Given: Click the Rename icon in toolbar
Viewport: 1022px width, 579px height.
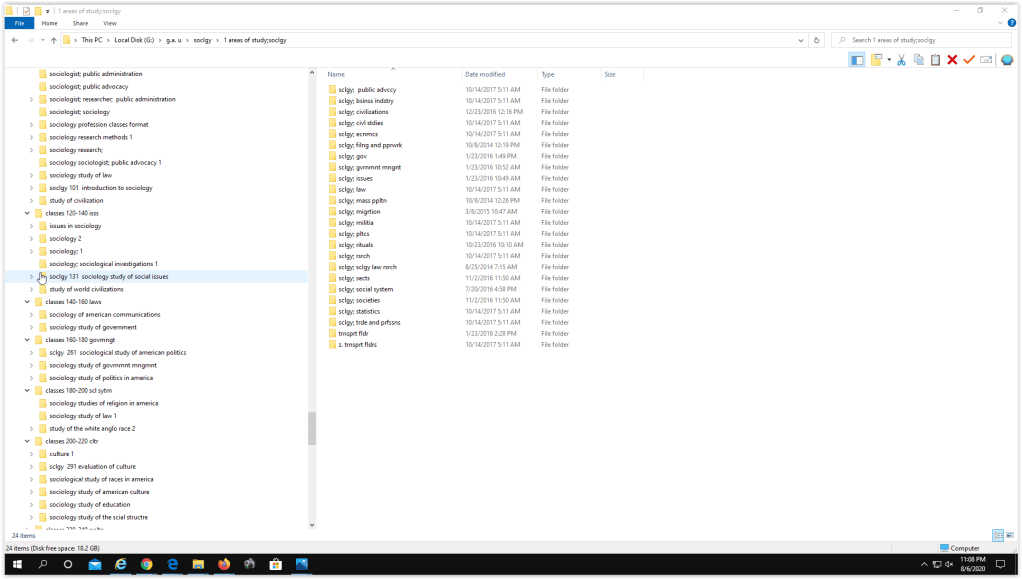Looking at the screenshot, I should tap(986, 60).
